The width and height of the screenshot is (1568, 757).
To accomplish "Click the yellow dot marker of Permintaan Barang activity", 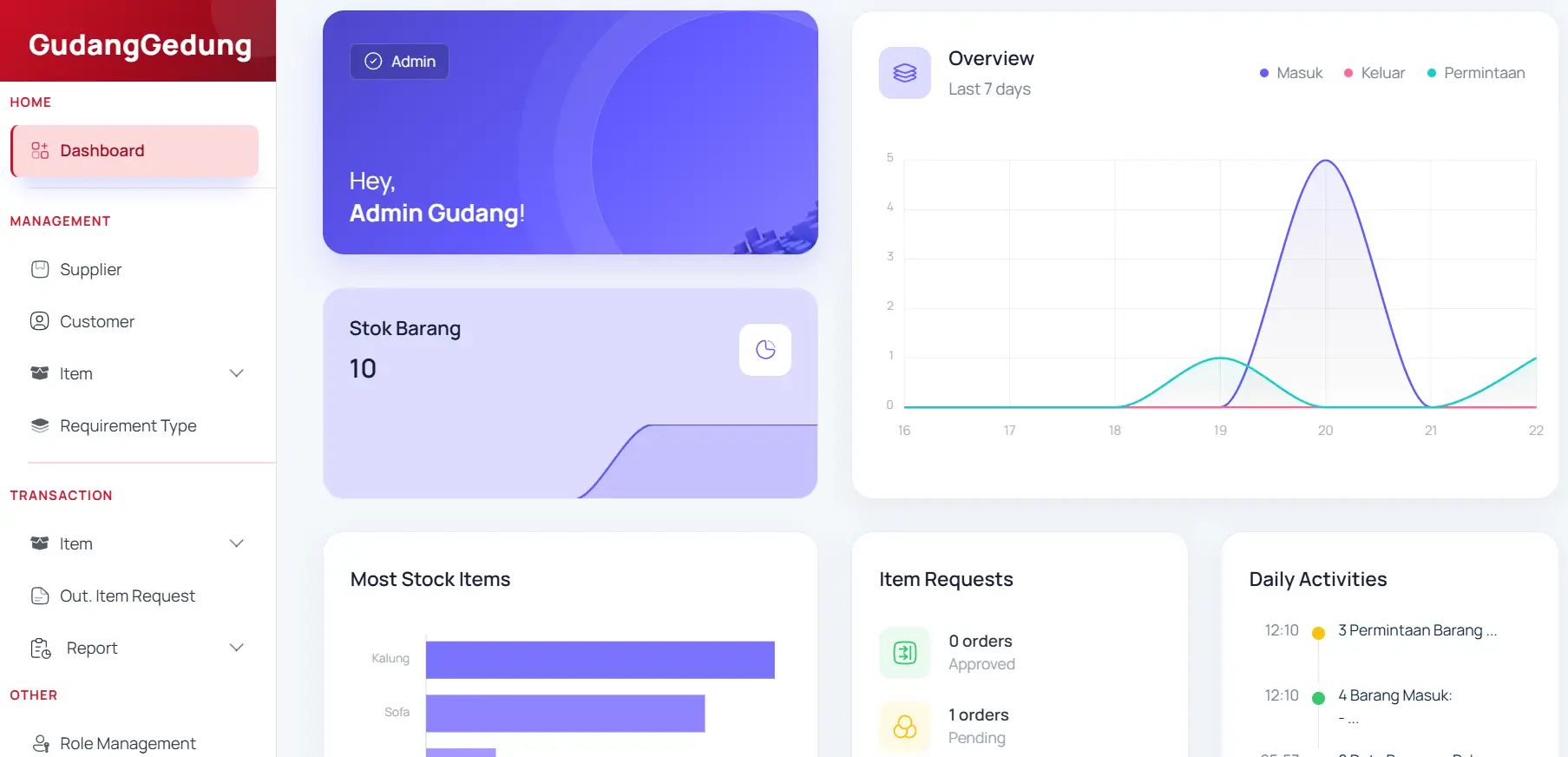I will [x=1318, y=633].
